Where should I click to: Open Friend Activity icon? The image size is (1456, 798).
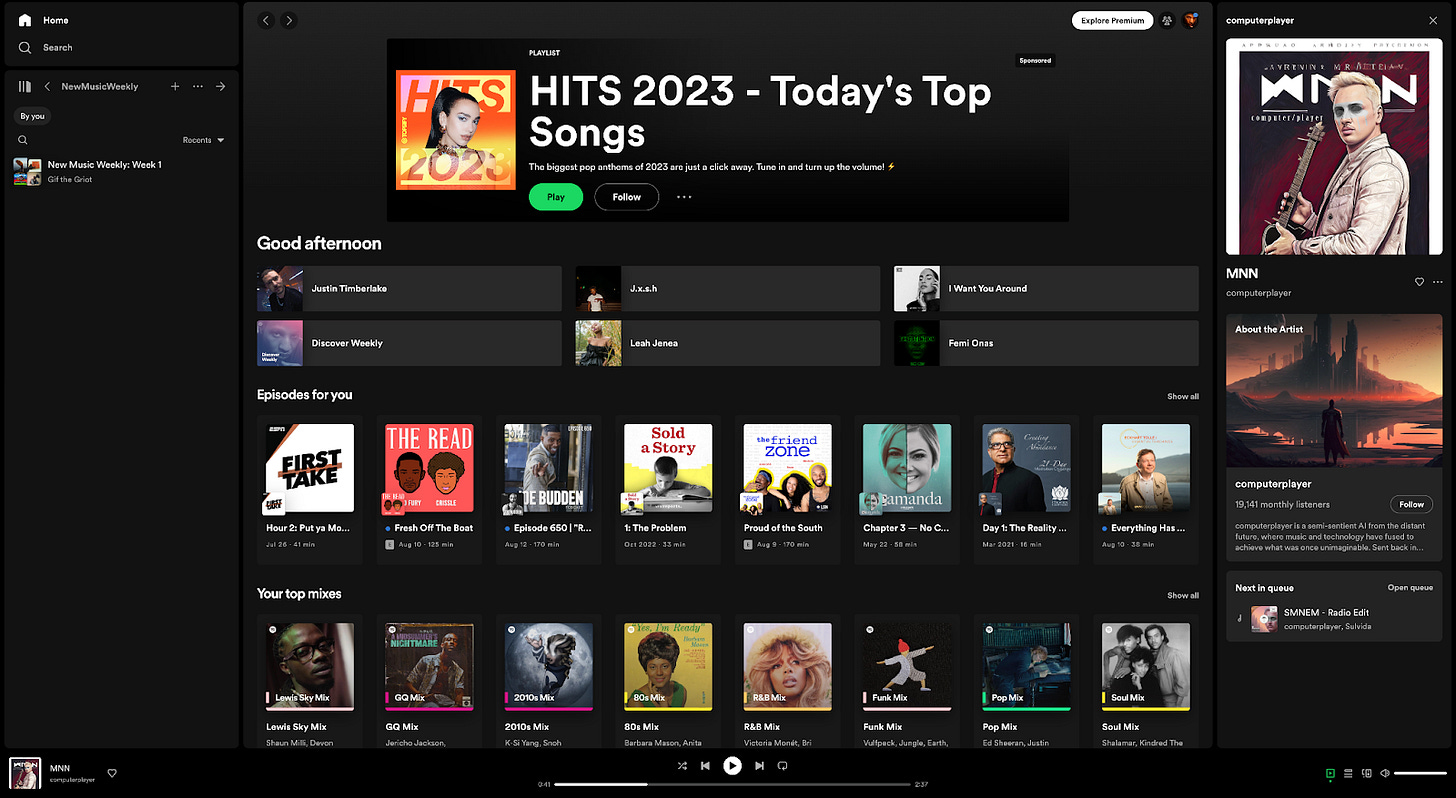coord(1167,20)
